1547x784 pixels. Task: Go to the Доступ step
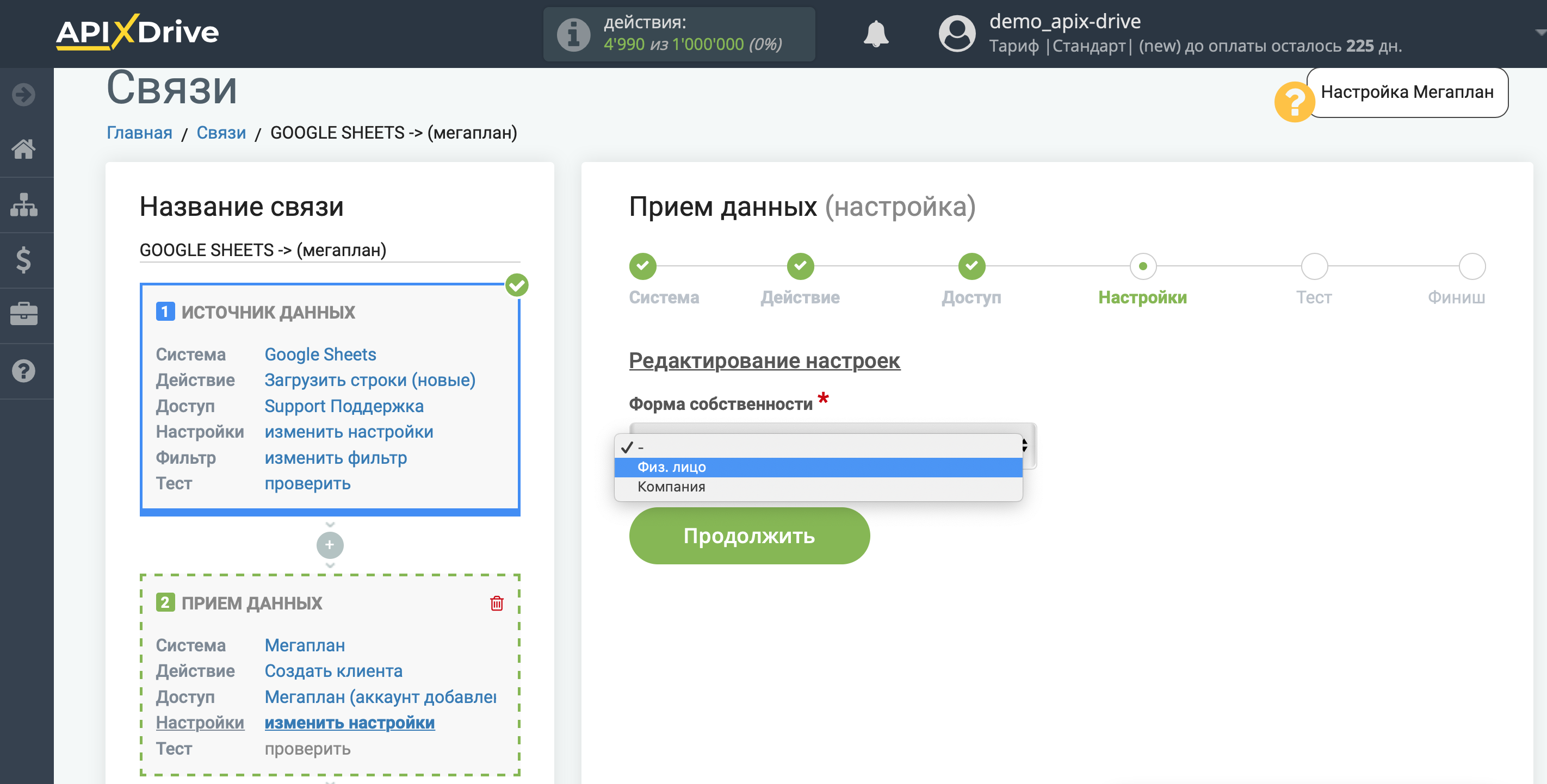tap(971, 266)
